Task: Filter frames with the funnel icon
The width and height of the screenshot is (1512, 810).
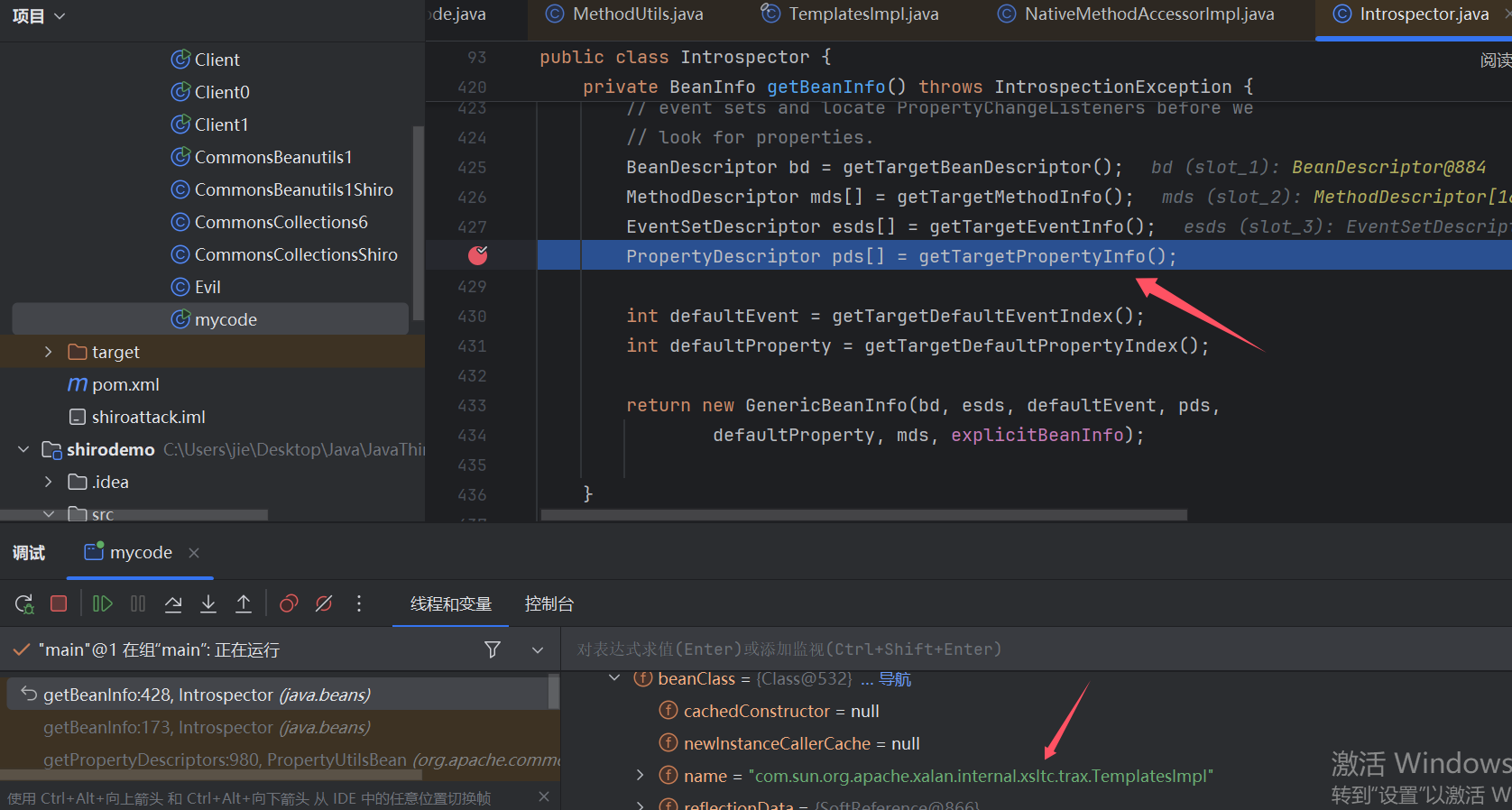Action: coord(493,649)
